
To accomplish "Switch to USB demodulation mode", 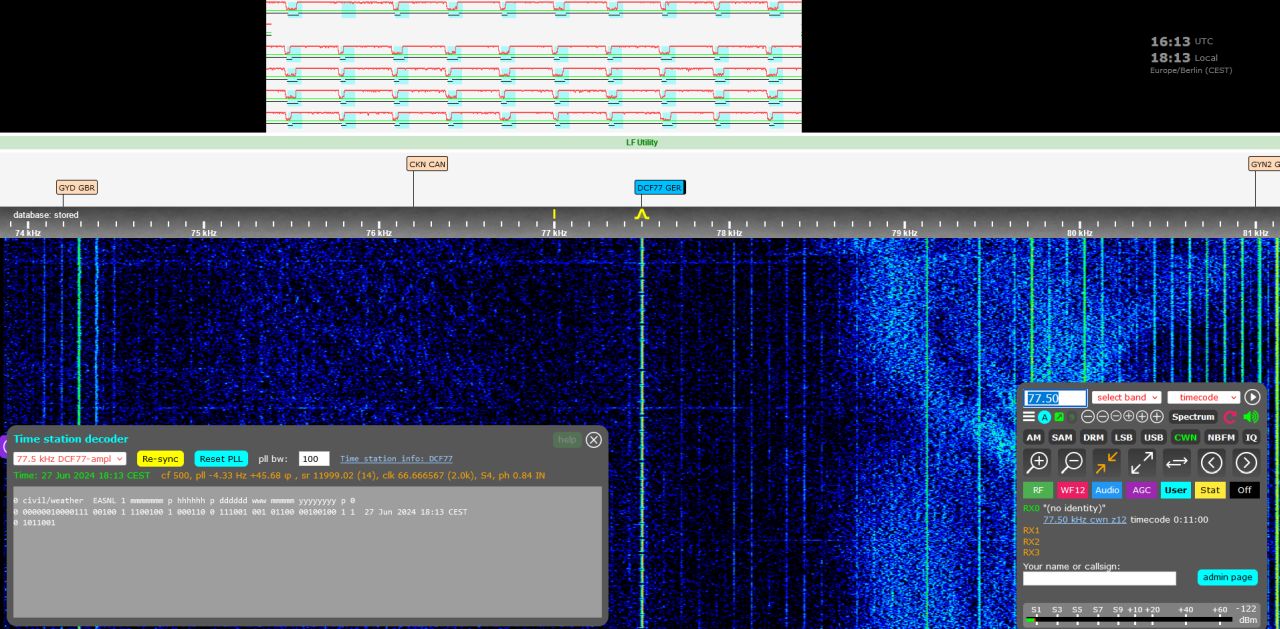I will pos(1154,437).
